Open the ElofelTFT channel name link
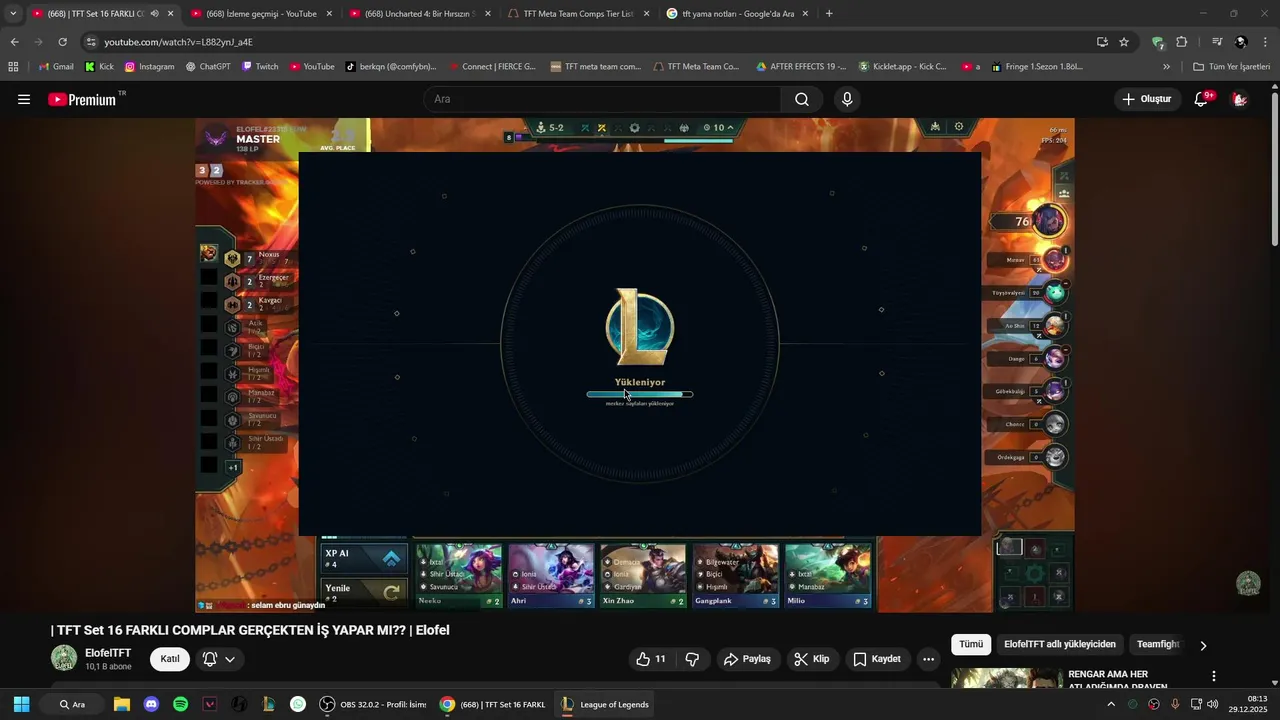 coord(108,653)
